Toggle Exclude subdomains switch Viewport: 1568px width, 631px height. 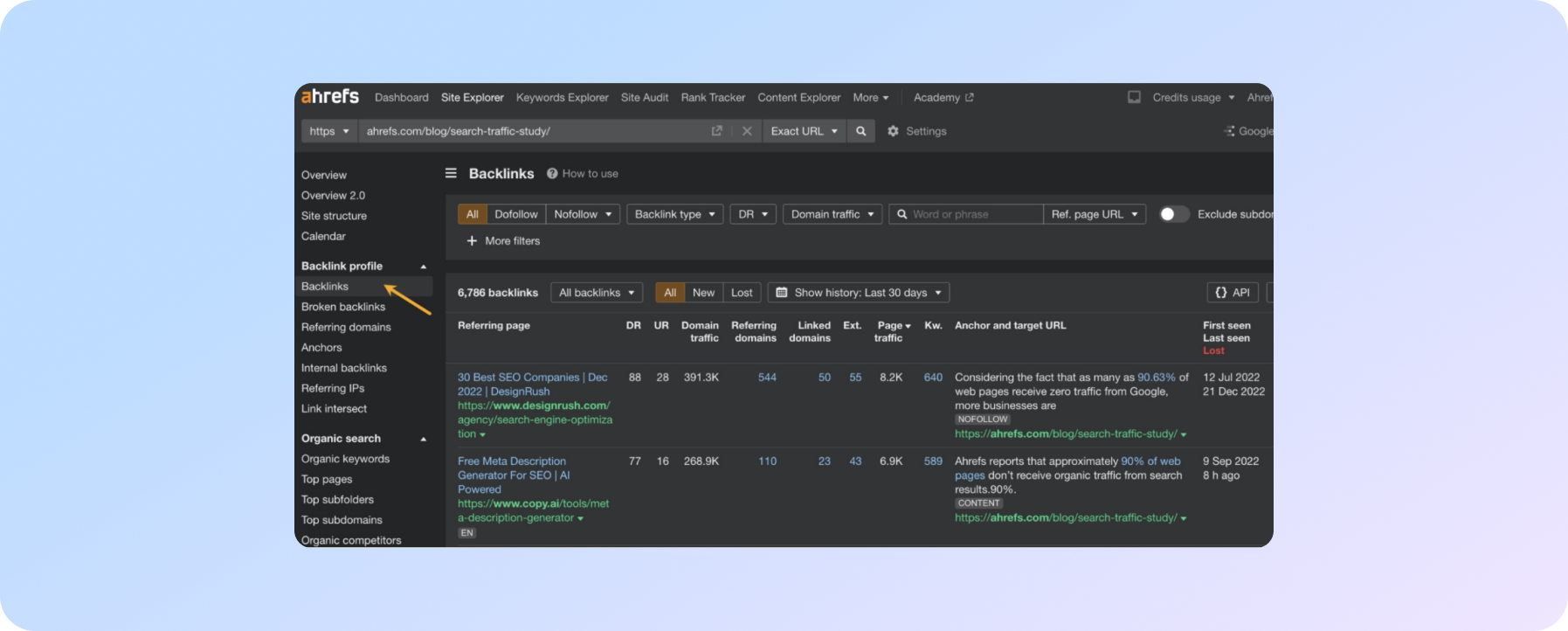pos(1173,214)
